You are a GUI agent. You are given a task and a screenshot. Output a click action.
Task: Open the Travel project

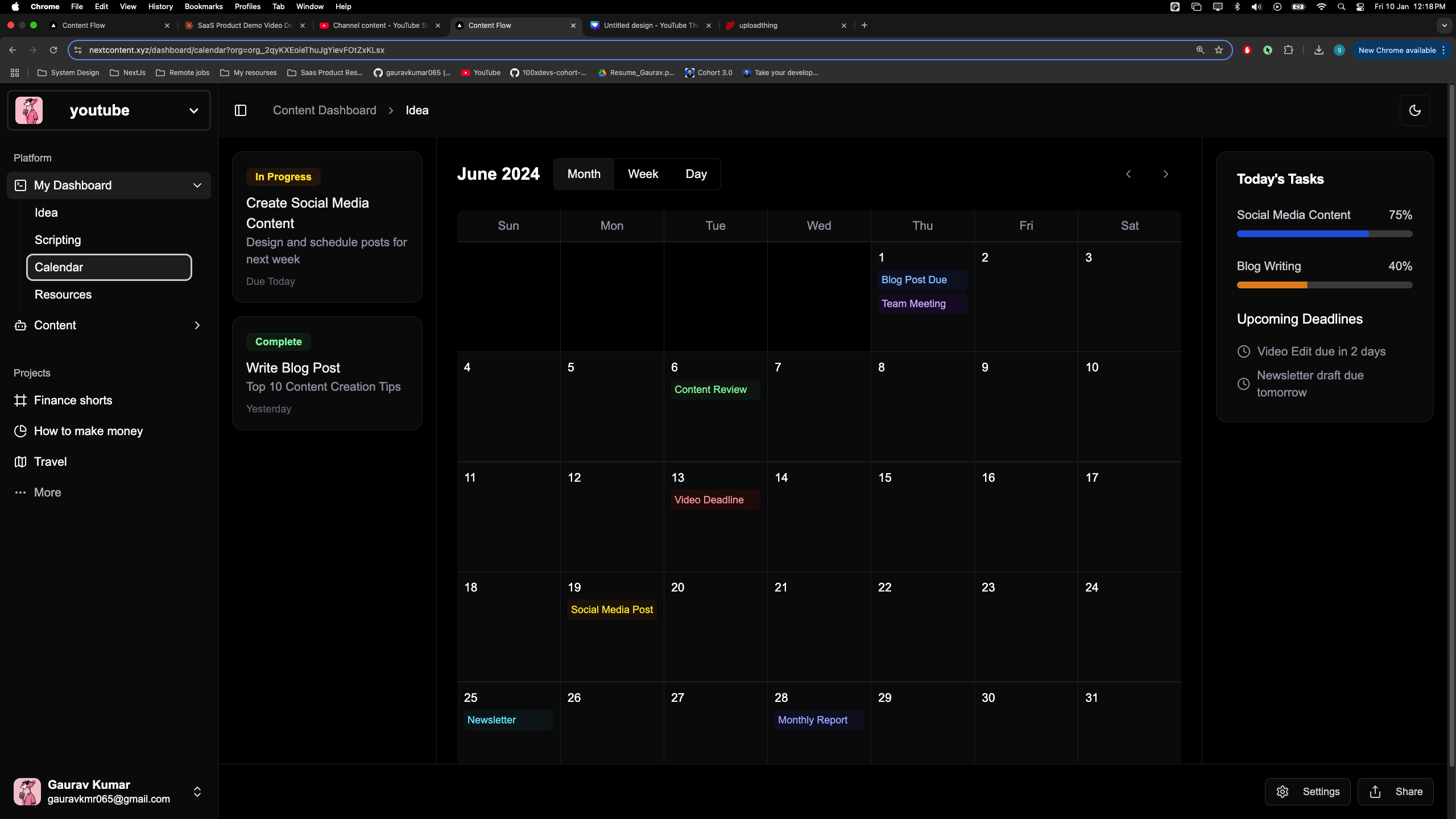(50, 462)
